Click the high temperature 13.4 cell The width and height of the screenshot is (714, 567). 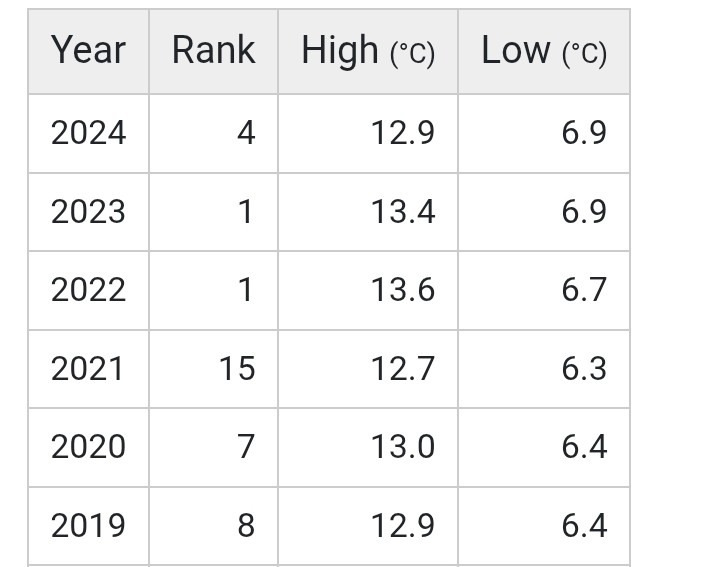[403, 212]
